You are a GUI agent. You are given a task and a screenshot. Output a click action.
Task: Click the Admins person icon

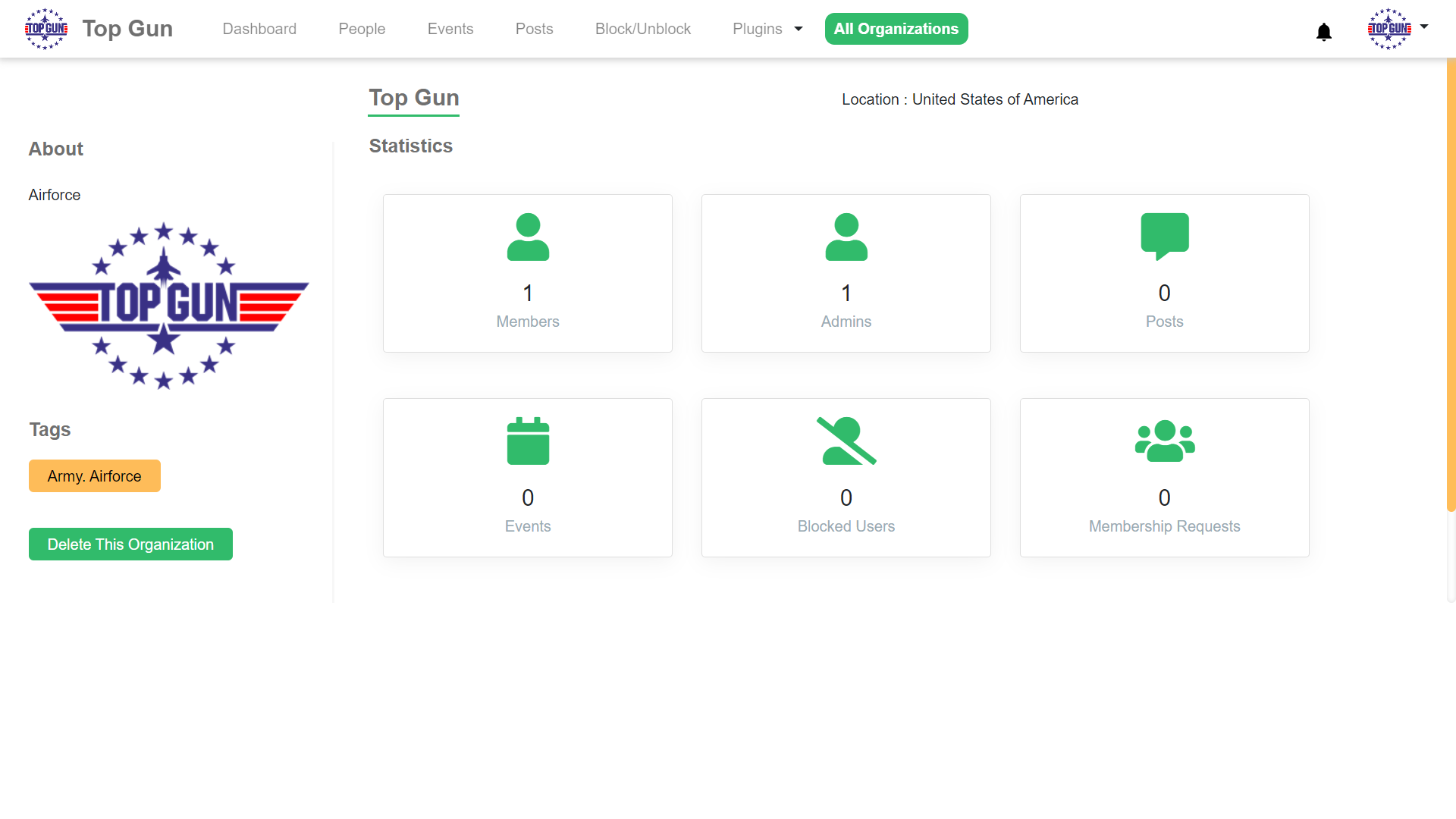(x=846, y=237)
